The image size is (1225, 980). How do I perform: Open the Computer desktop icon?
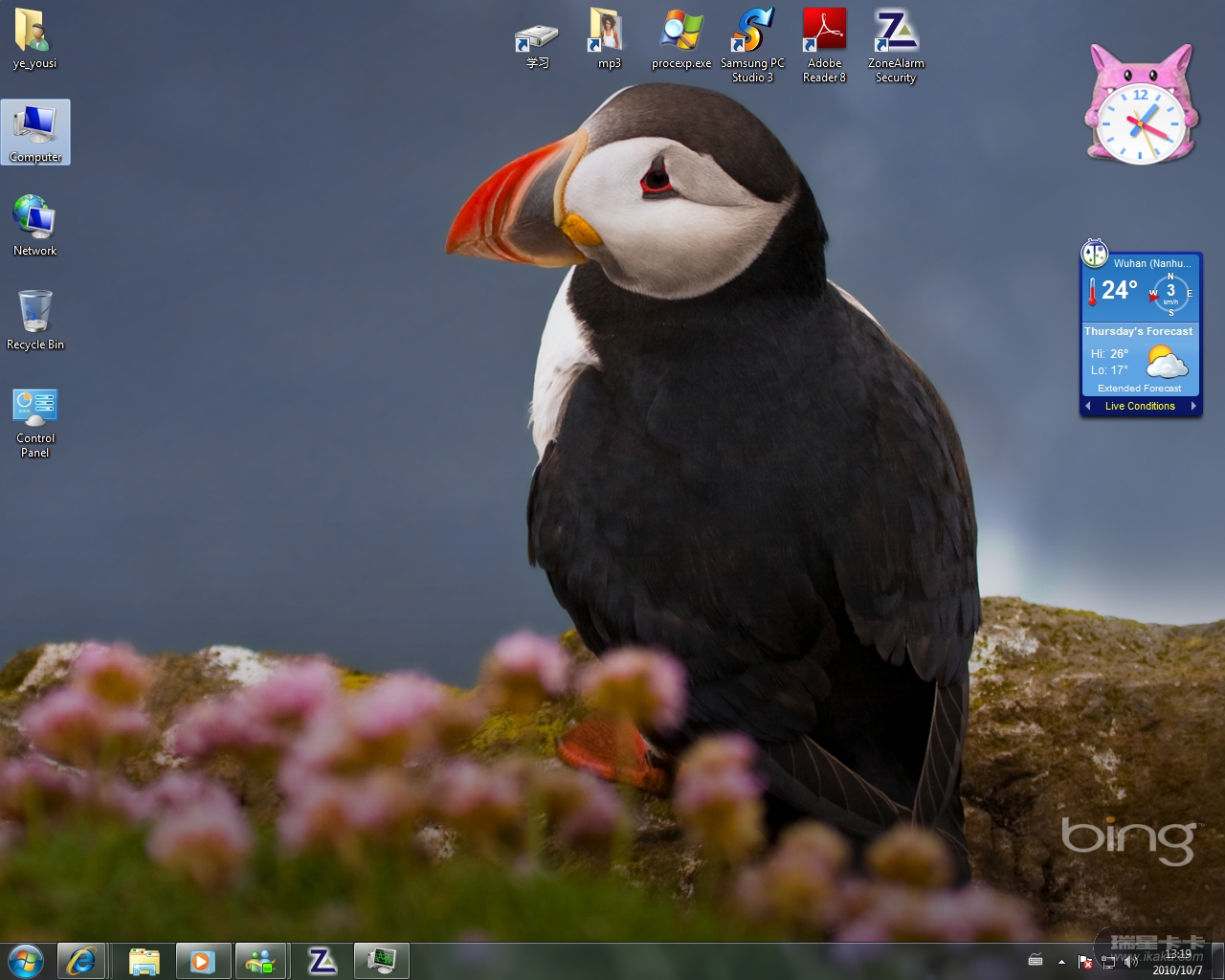pyautogui.click(x=35, y=129)
